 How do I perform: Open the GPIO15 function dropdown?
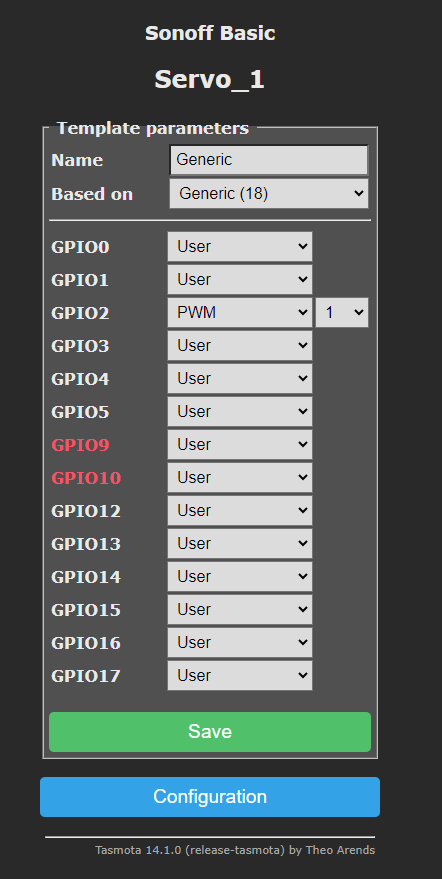pyautogui.click(x=240, y=609)
